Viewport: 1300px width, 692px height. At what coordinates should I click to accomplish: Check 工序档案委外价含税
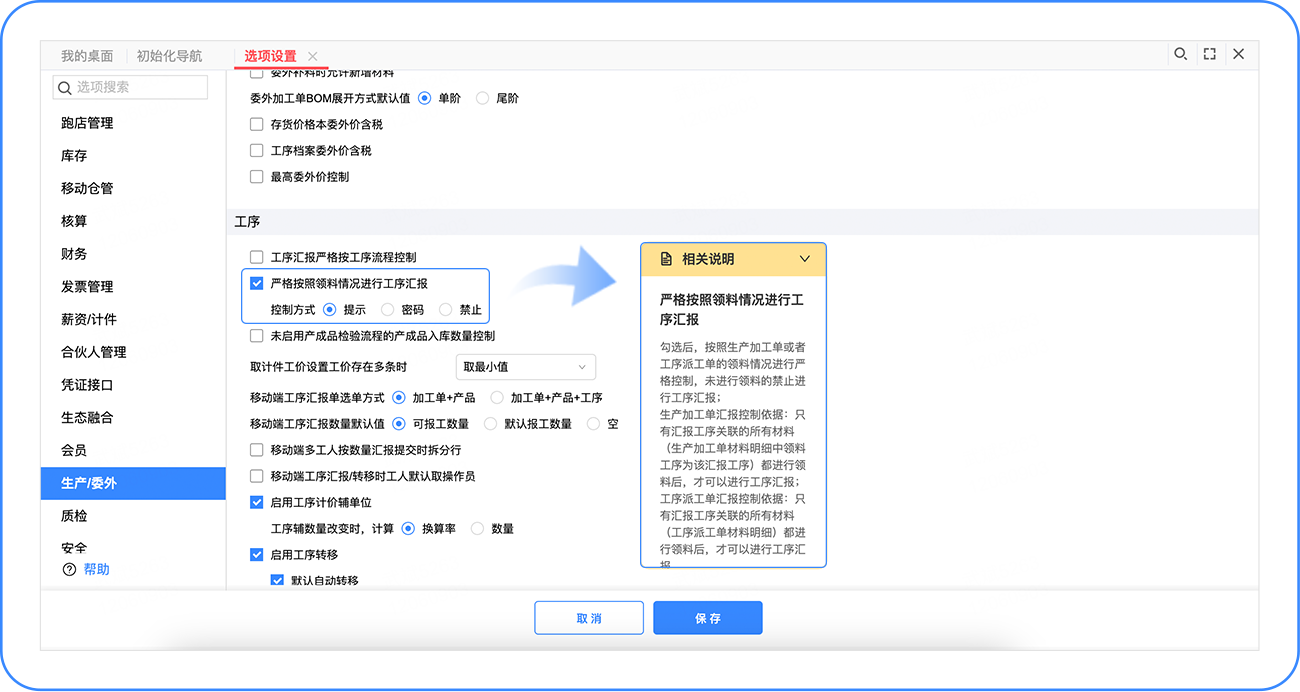(257, 151)
